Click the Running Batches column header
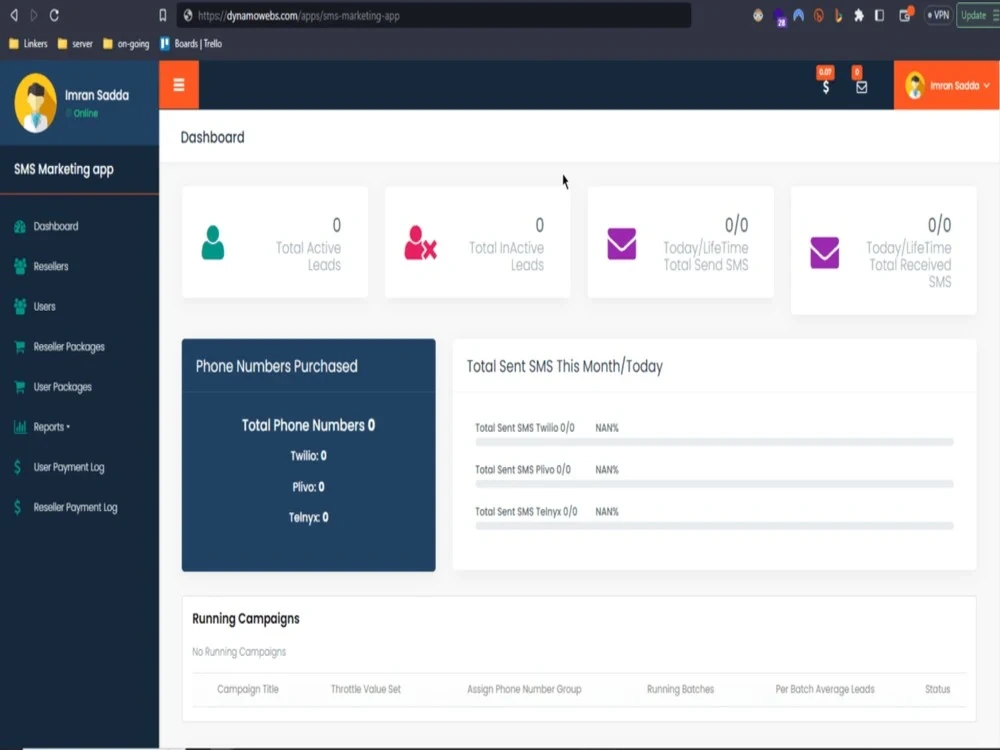The width and height of the screenshot is (1000, 750). 680,689
